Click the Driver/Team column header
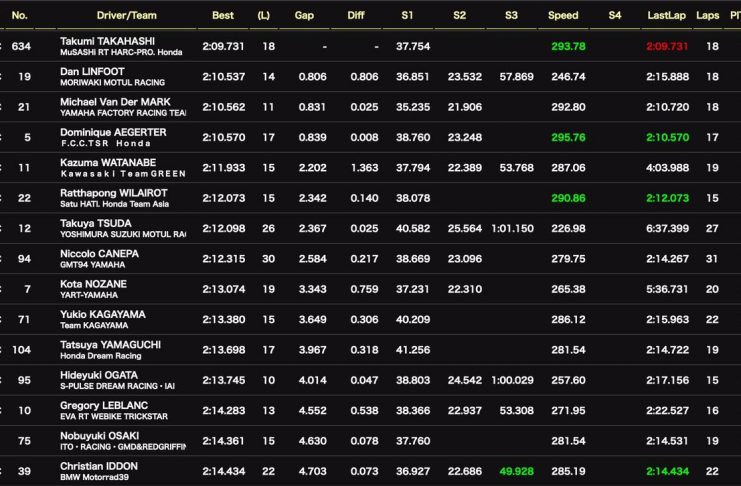Screen dimensions: 741x486 [127, 16]
